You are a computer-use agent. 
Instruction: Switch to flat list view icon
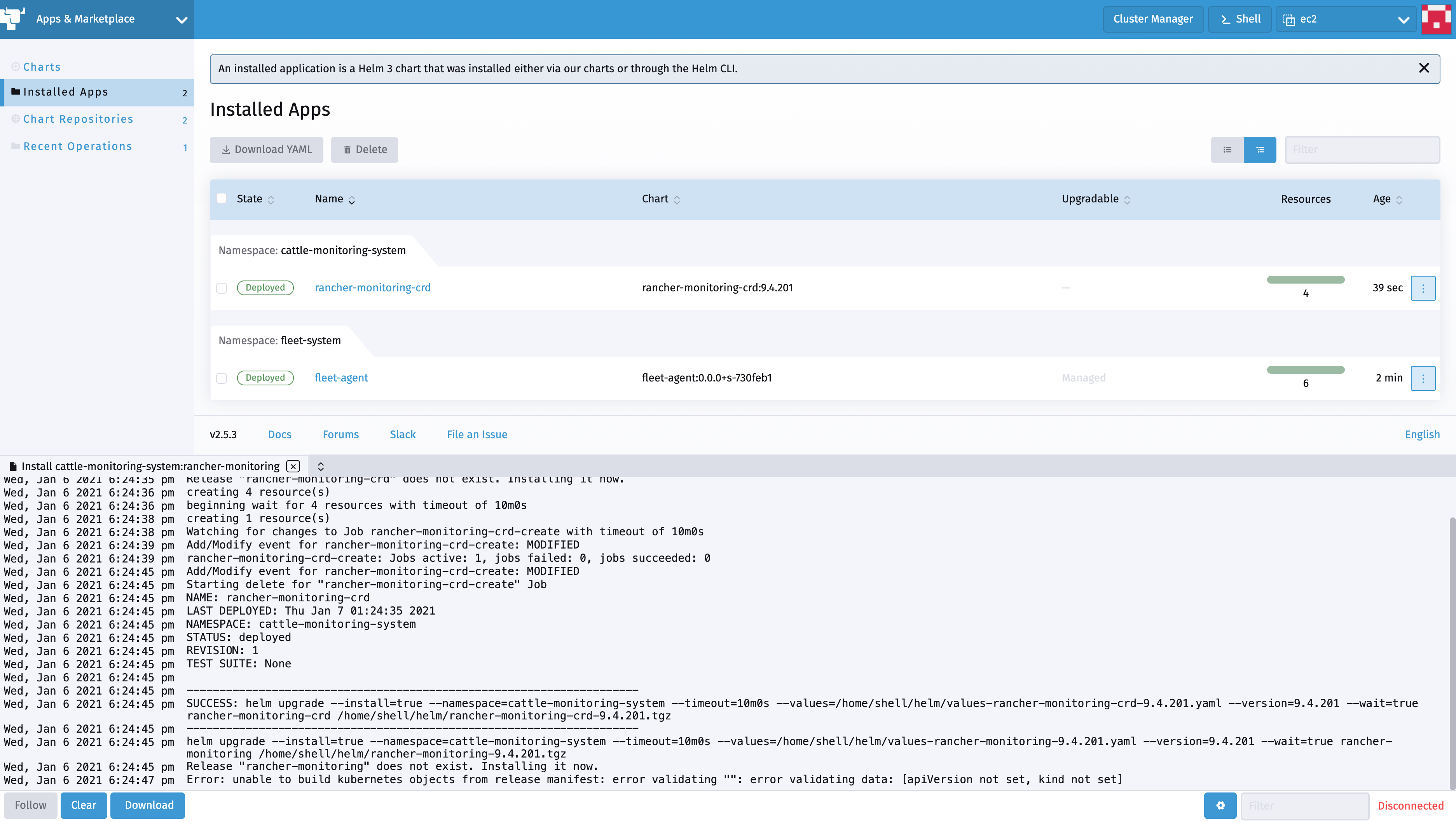pyautogui.click(x=1227, y=150)
